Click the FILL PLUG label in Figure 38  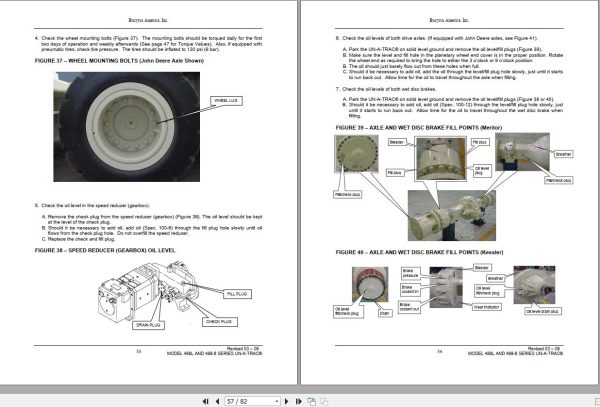pyautogui.click(x=237, y=294)
